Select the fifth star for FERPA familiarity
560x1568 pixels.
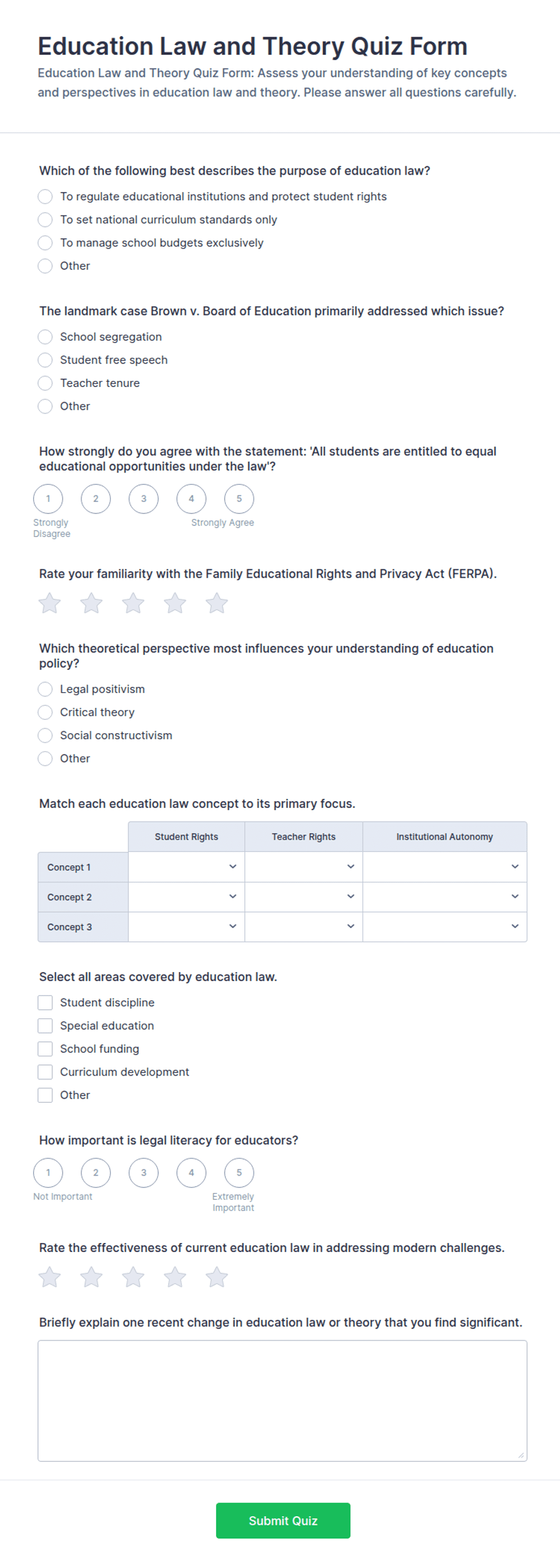(216, 603)
